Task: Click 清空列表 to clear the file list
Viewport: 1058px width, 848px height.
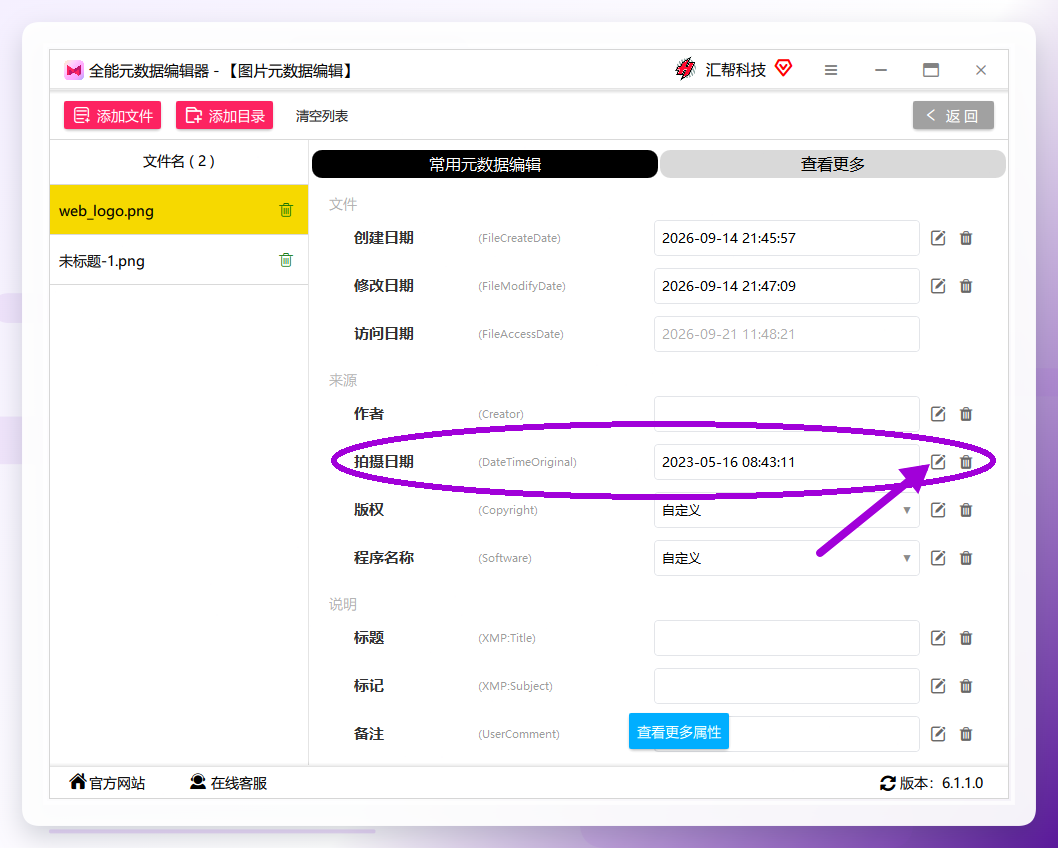Action: [x=322, y=116]
